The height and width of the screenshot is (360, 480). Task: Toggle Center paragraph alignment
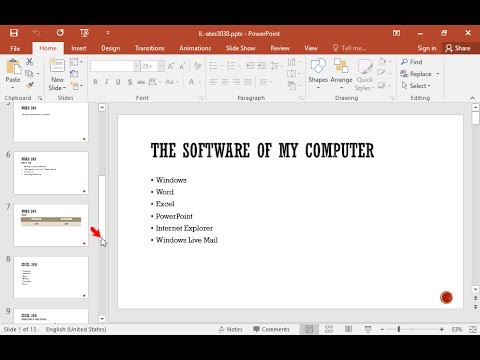225,82
